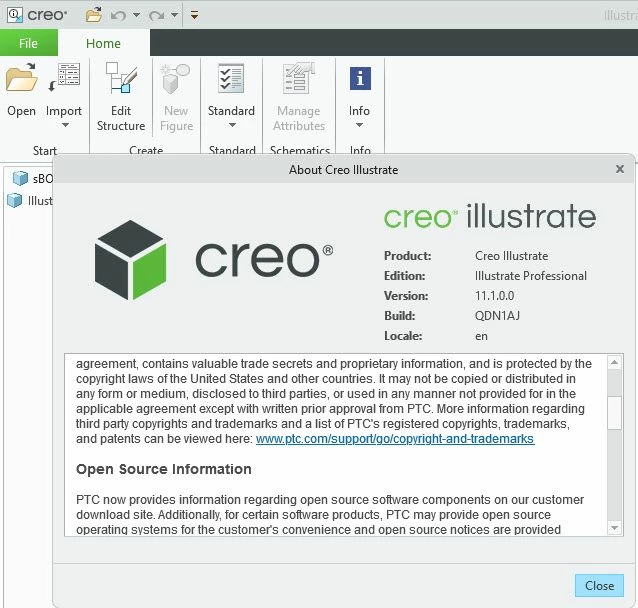Open the ptc.com copyright-and-trademarks link
This screenshot has width=638, height=608.
pos(395,439)
